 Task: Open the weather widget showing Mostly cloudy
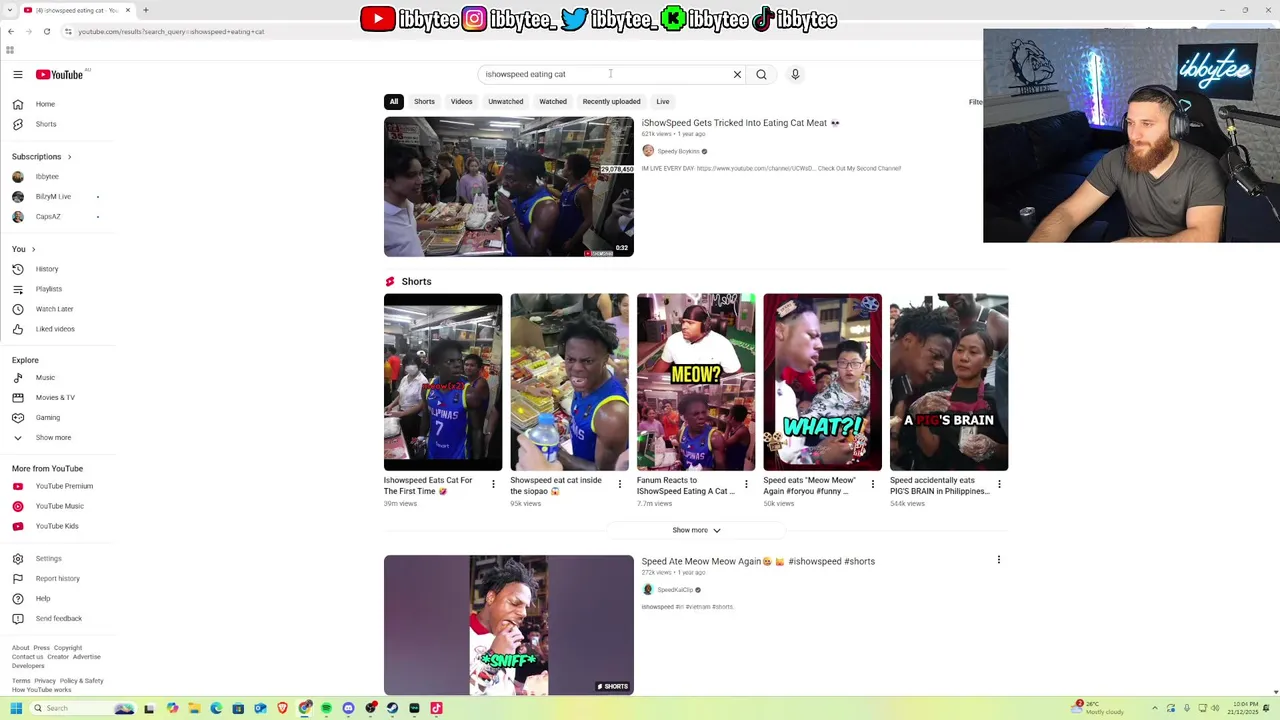(1098, 708)
